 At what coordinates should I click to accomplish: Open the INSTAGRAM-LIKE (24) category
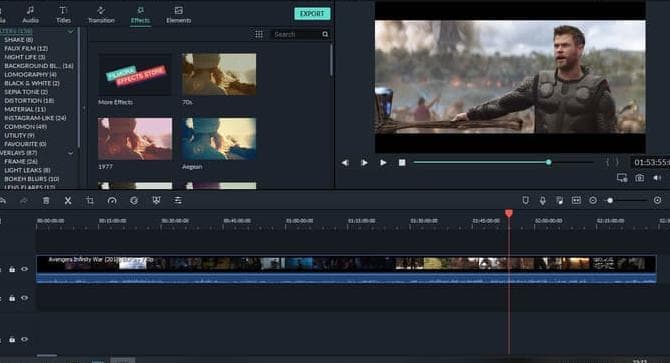(x=35, y=118)
